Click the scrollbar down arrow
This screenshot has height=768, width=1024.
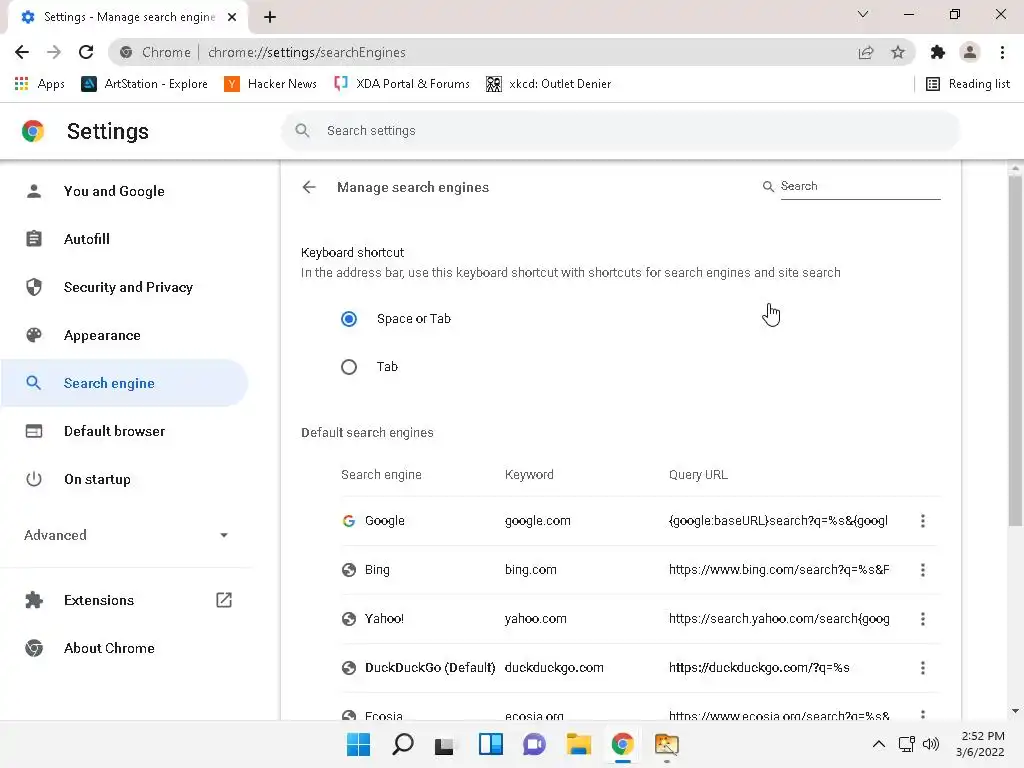[1014, 711]
